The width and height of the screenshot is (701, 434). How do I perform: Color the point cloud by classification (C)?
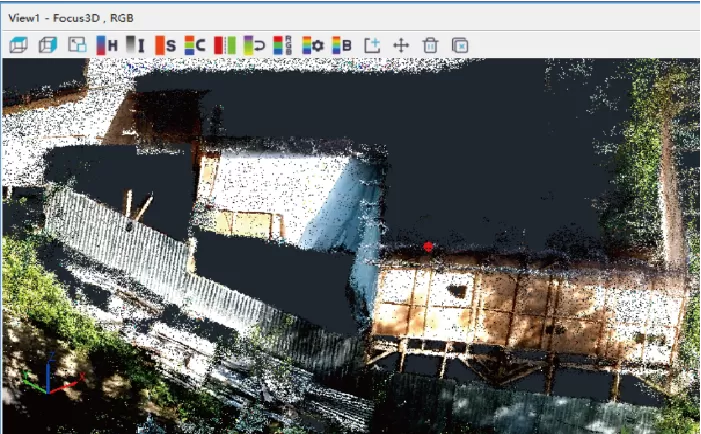click(195, 45)
